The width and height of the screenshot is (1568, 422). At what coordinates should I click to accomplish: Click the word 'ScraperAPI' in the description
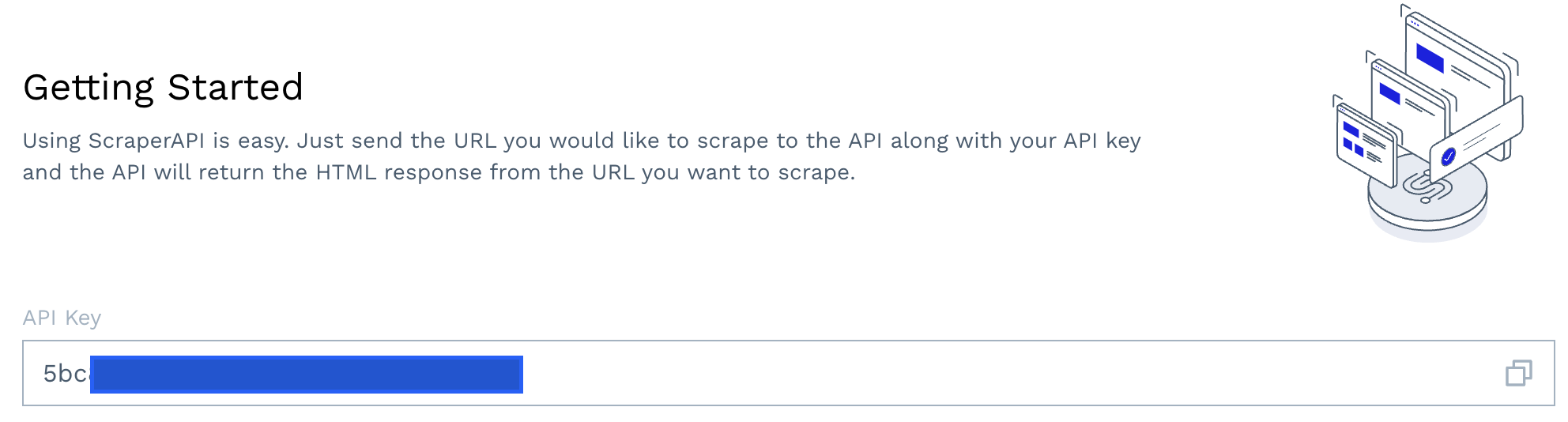point(146,141)
